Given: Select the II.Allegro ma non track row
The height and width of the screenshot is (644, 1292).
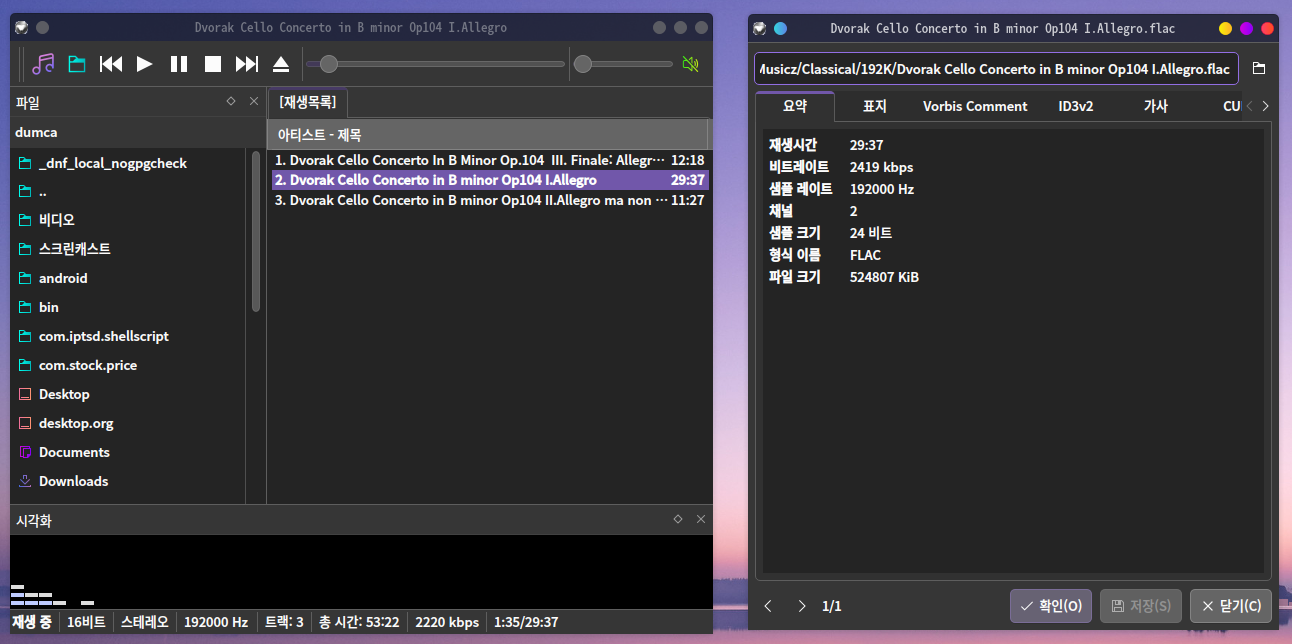Looking at the screenshot, I should (x=489, y=200).
